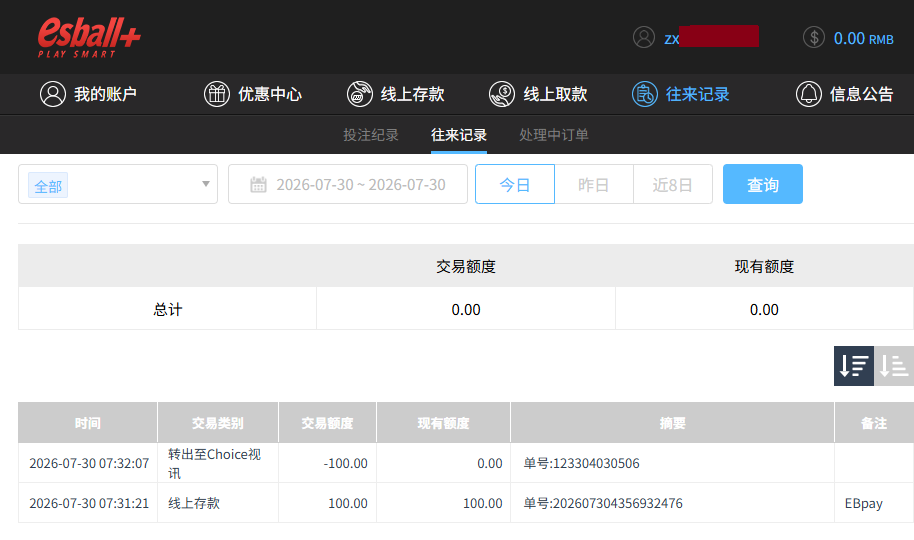Open the 线上存款 menu label

click(413, 94)
